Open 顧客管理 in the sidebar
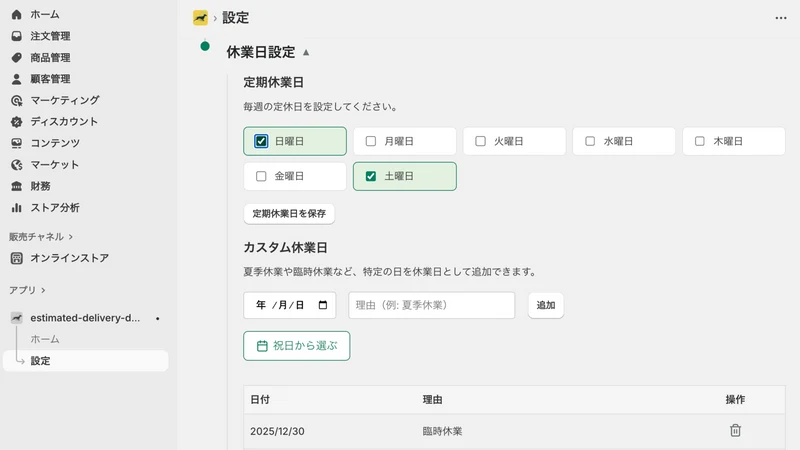 [x=50, y=79]
